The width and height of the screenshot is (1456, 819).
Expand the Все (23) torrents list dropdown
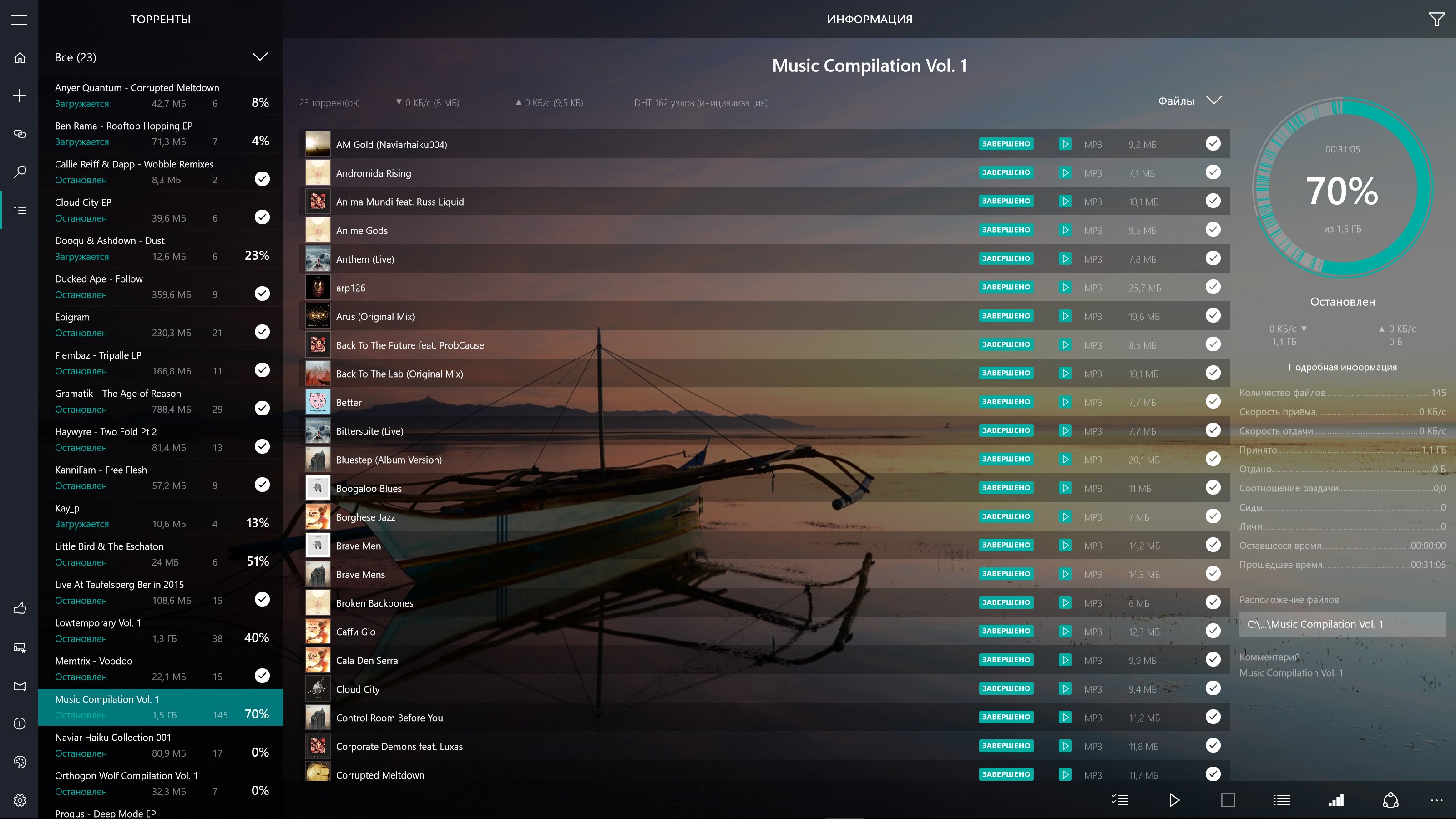(x=259, y=57)
